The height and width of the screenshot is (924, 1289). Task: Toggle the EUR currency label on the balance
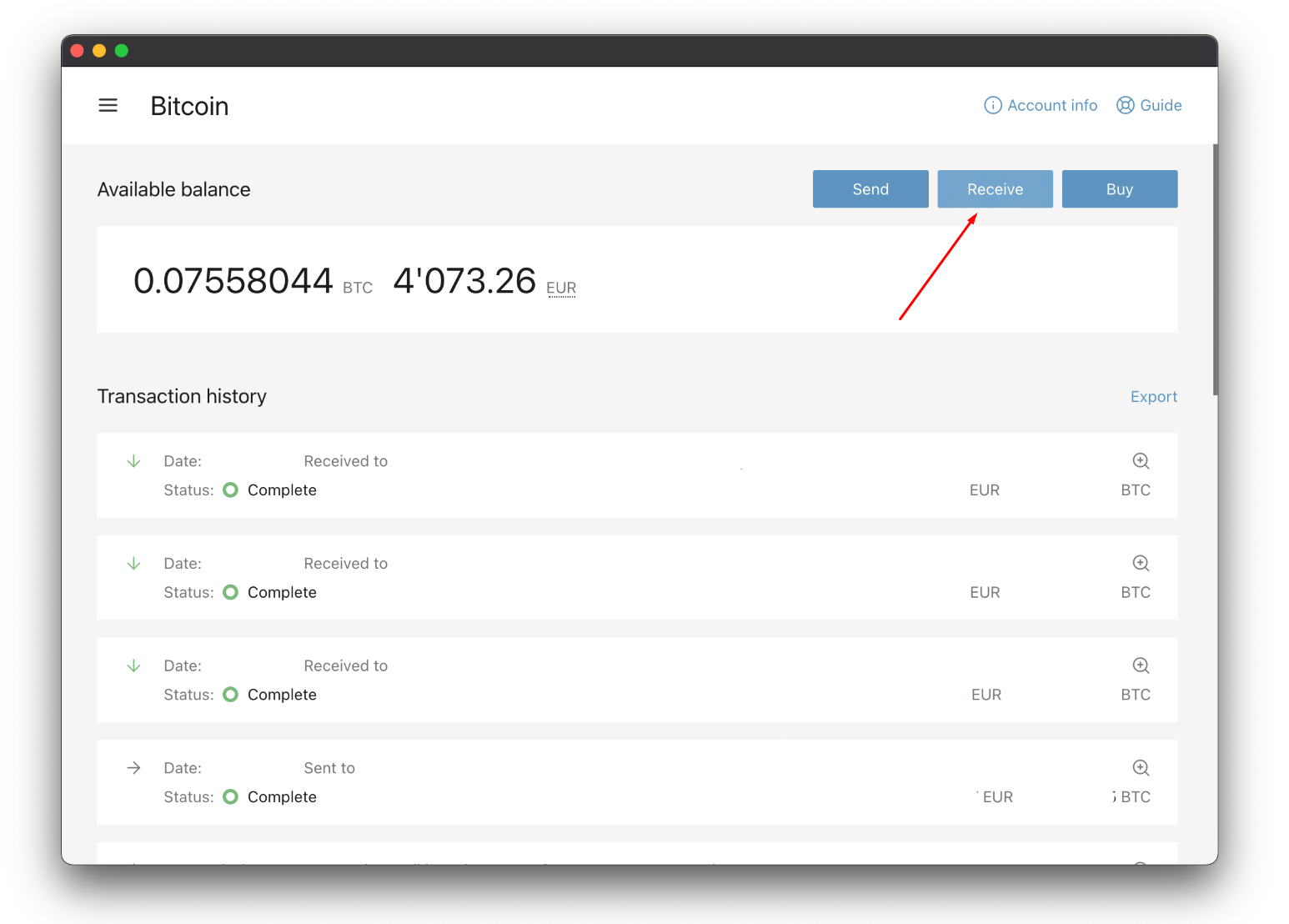[561, 288]
